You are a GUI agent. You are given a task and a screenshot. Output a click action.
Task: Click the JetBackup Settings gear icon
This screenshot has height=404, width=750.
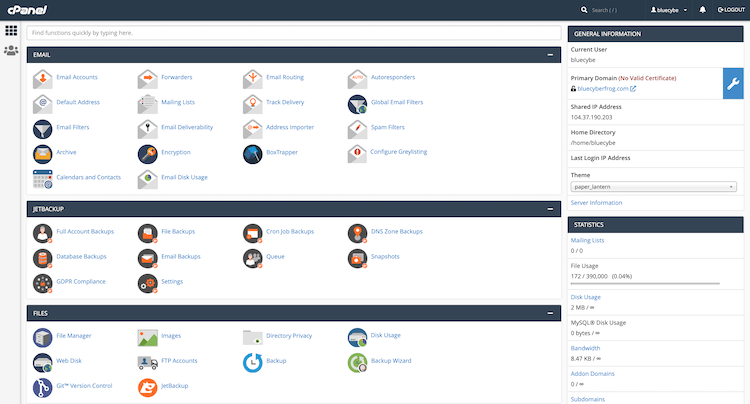coord(147,284)
